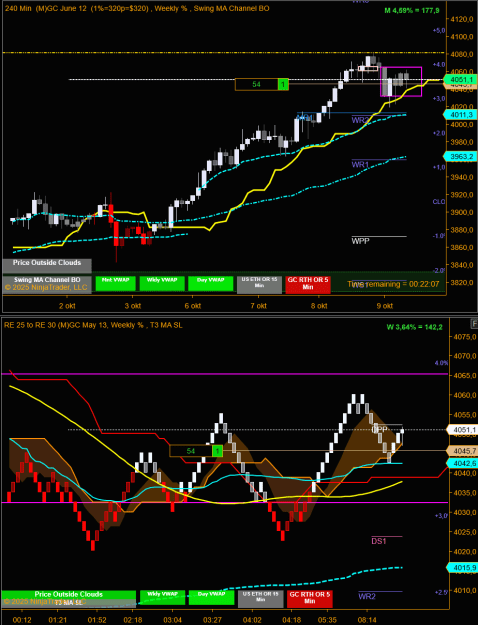Toggle red GC RTH OR 5 Min on 240 Min chart
The width and height of the screenshot is (478, 625).
[x=308, y=285]
